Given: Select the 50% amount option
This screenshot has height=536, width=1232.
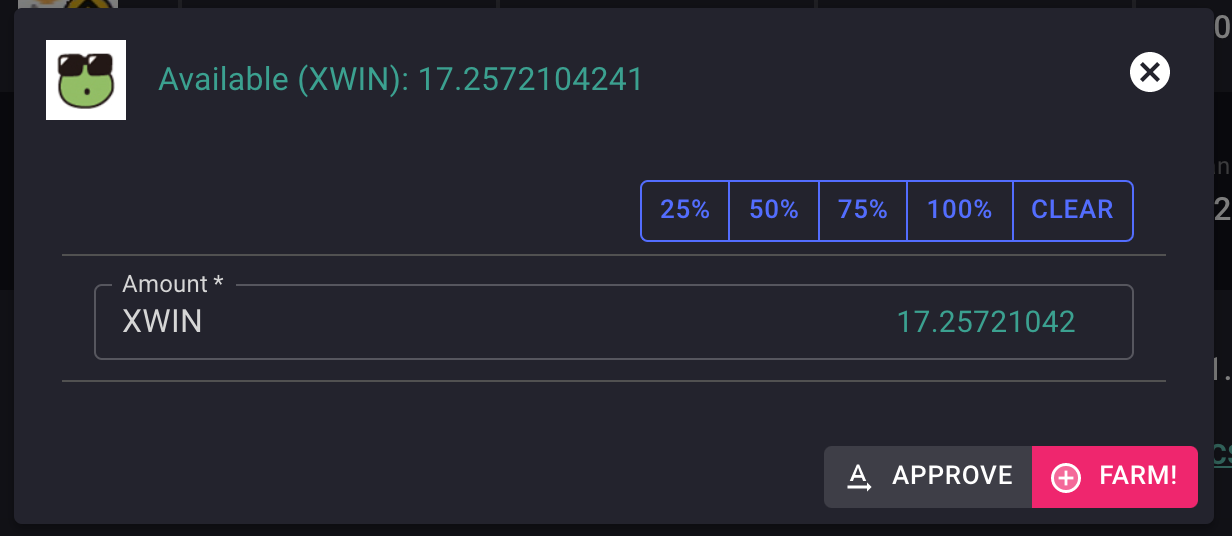Looking at the screenshot, I should (x=774, y=210).
